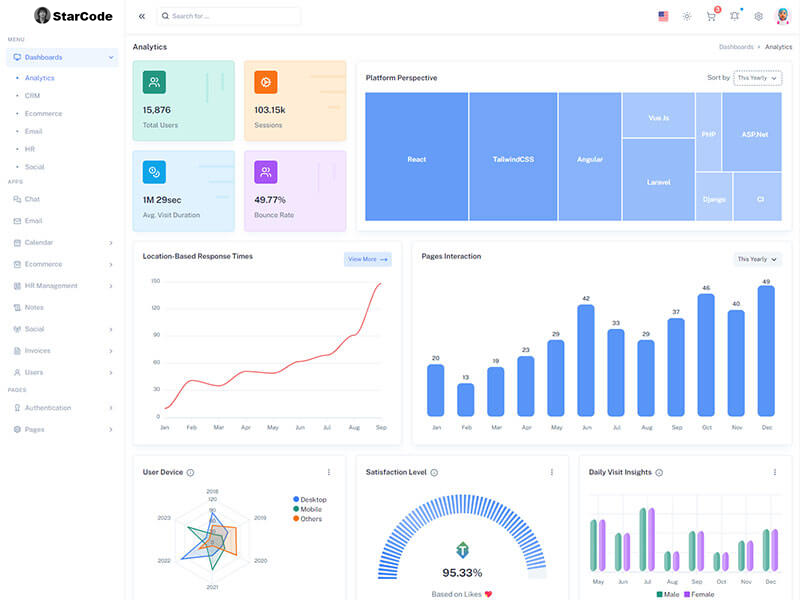This screenshot has width=800, height=600.
Task: Click the search input field
Action: tap(230, 16)
